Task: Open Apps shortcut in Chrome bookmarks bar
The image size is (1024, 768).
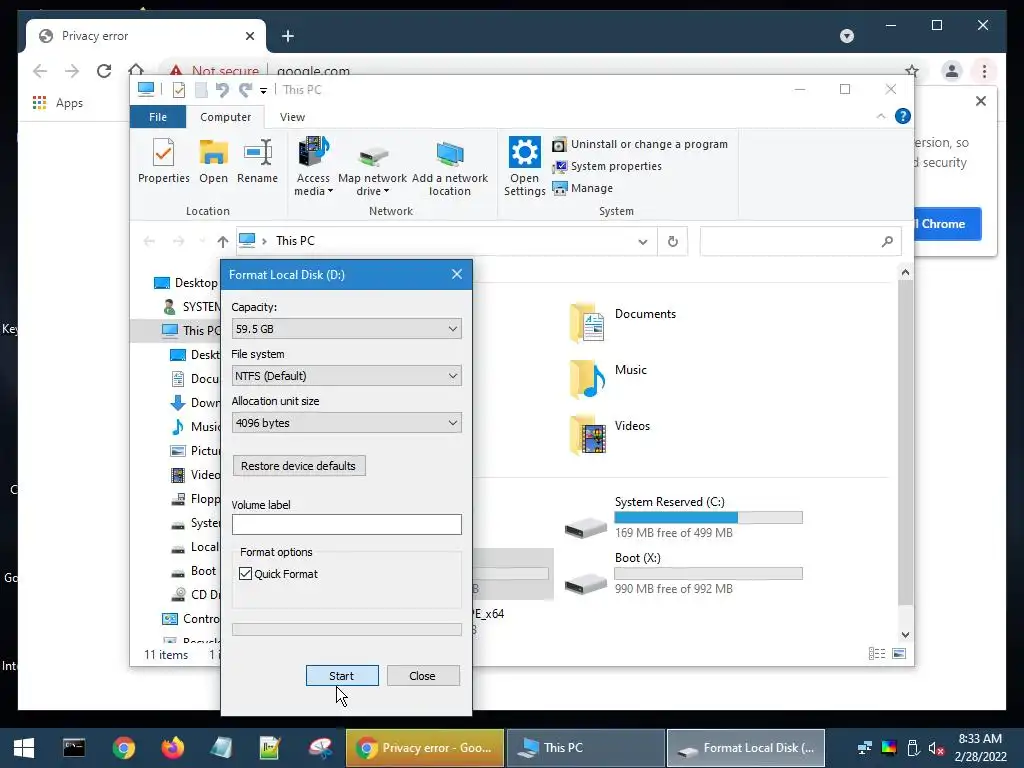Action: [x=57, y=103]
